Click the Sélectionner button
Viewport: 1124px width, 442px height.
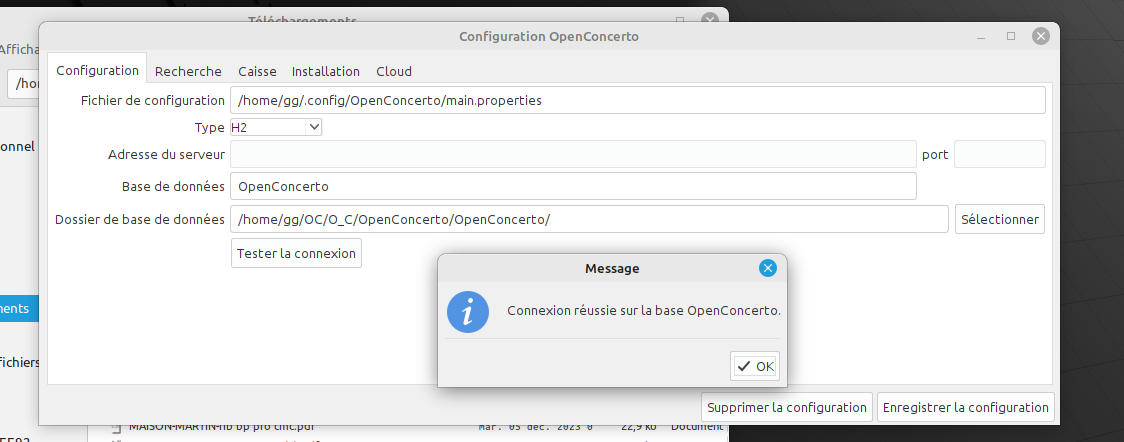click(999, 219)
